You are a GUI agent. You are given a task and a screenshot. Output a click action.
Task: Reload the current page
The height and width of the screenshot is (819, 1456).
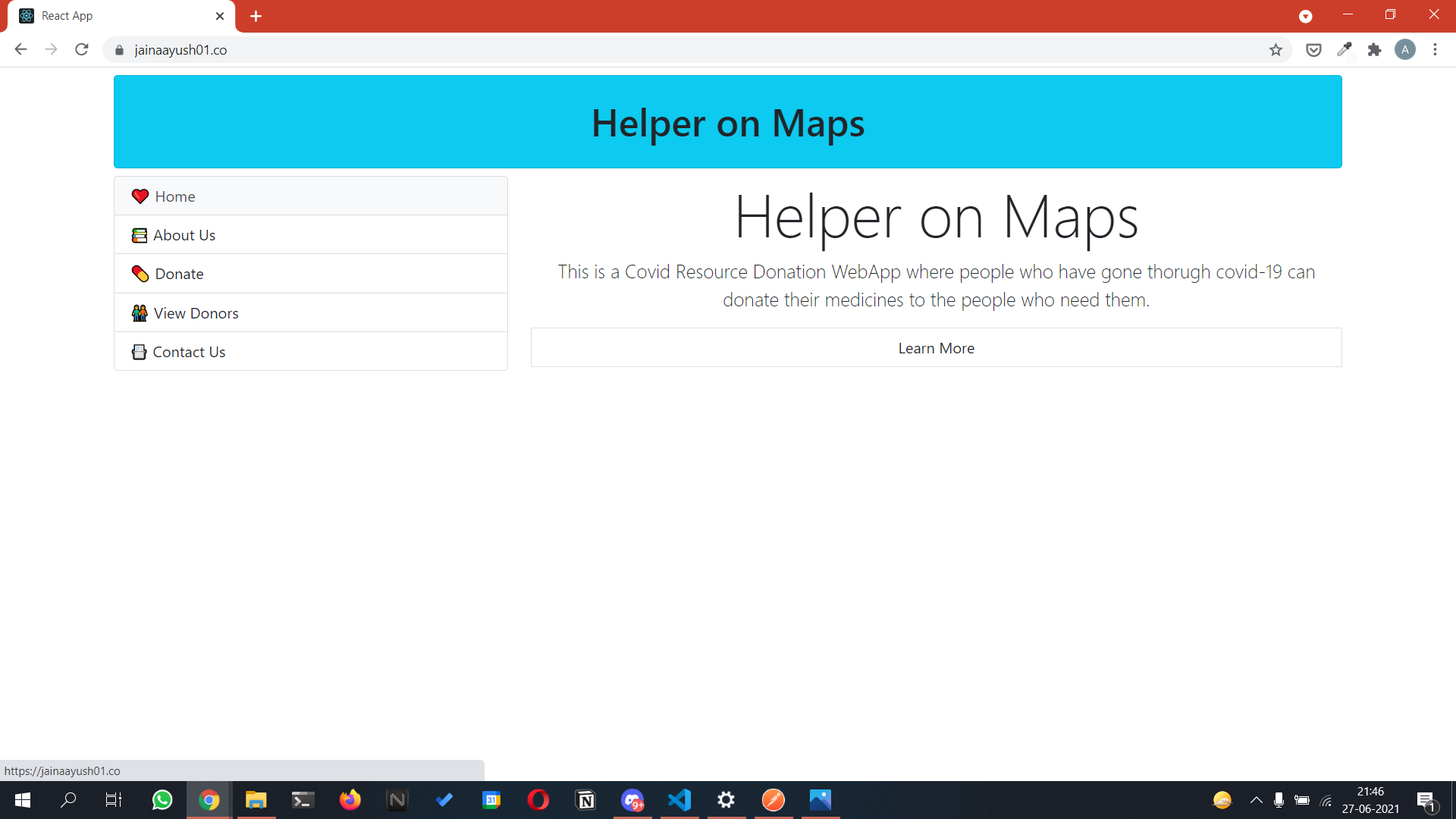point(82,50)
